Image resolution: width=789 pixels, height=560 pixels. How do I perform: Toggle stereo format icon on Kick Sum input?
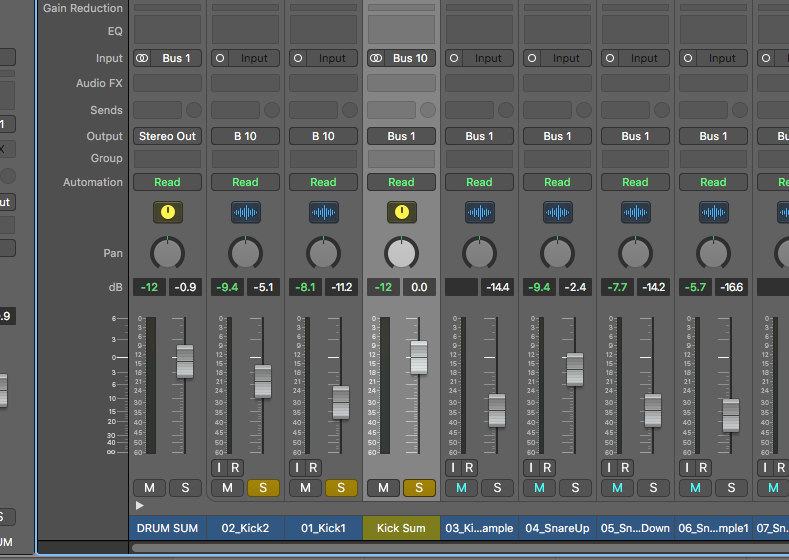pyautogui.click(x=376, y=58)
